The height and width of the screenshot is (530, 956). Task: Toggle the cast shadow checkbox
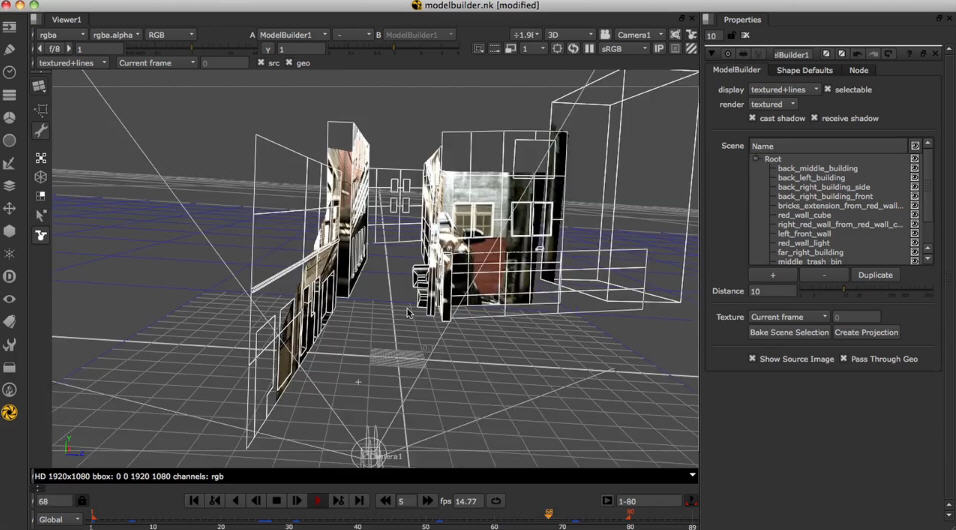coord(752,118)
